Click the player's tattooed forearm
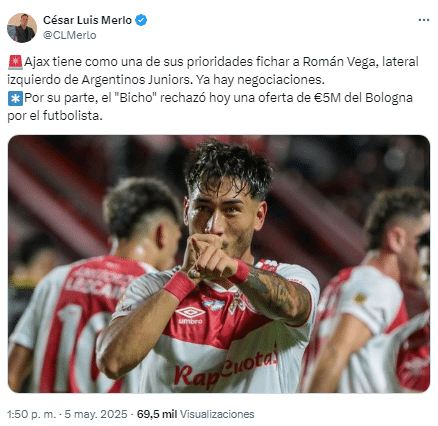Screen dimensions: 438x426 pyautogui.click(x=278, y=293)
